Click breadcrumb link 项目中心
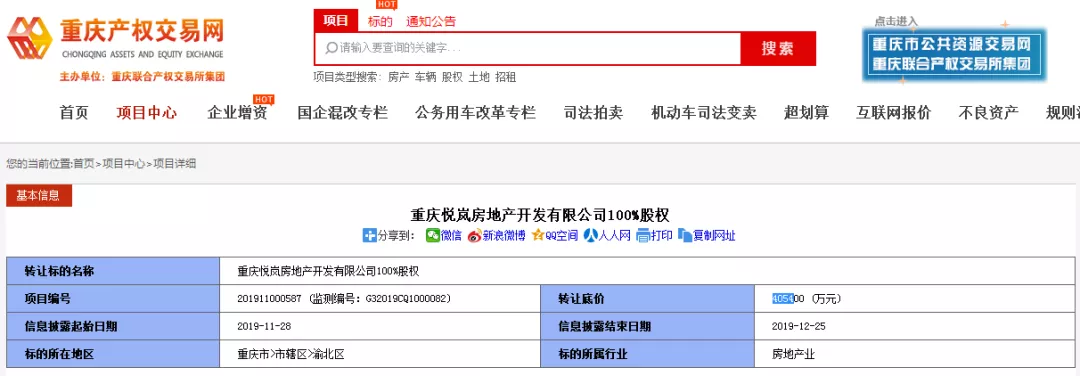Screen dimensions: 1080x376 point(124,164)
